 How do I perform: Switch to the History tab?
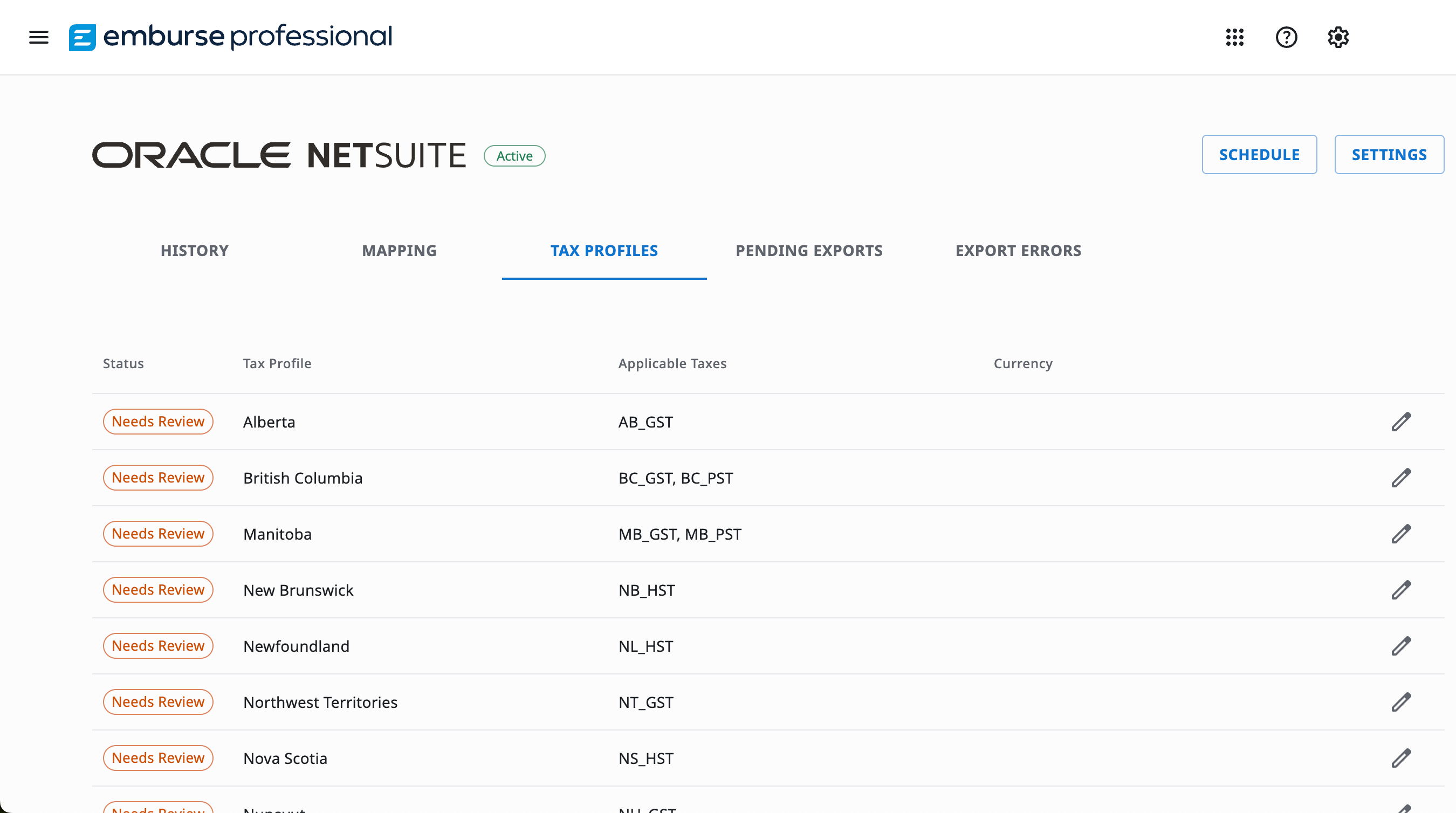(195, 251)
